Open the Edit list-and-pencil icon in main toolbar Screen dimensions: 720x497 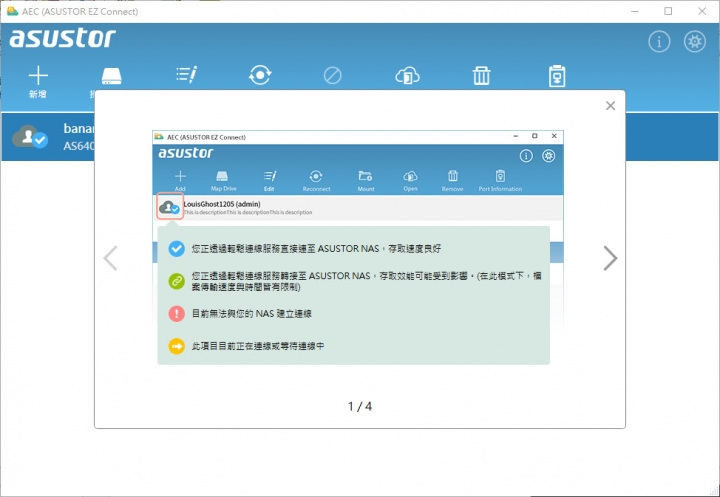[186, 75]
